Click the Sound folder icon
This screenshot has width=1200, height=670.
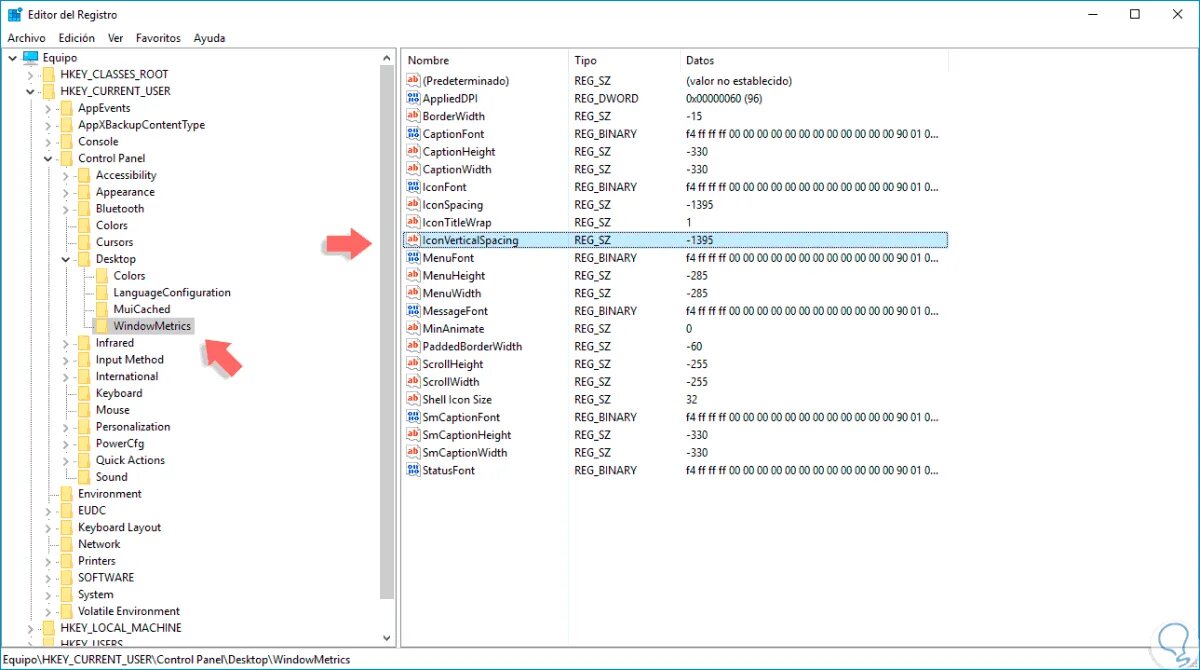click(84, 477)
